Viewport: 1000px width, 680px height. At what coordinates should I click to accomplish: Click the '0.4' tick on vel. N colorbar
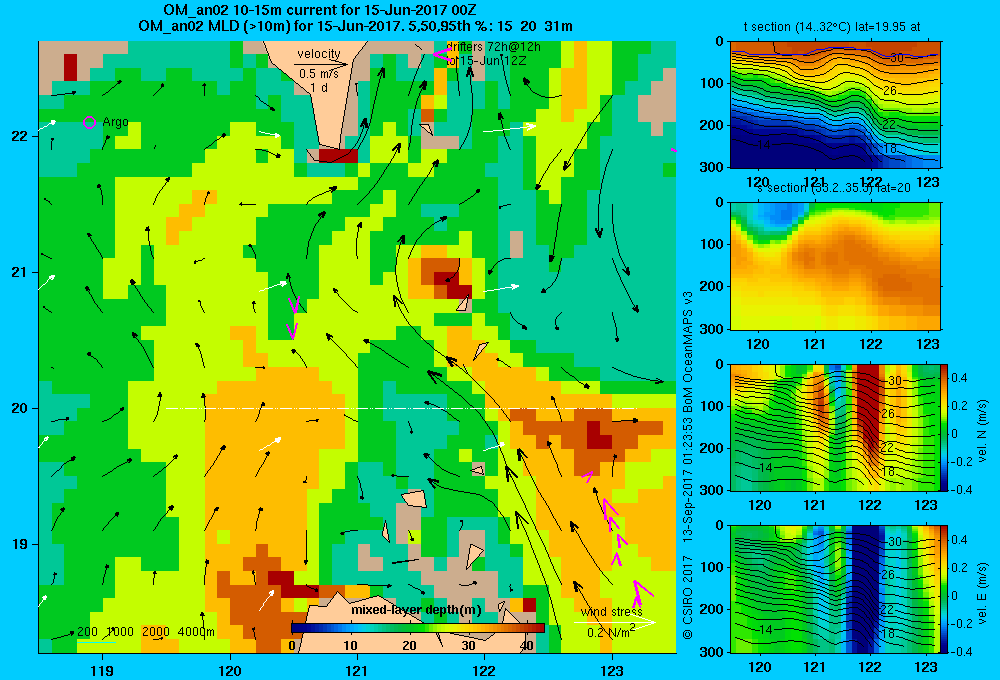coord(959,378)
